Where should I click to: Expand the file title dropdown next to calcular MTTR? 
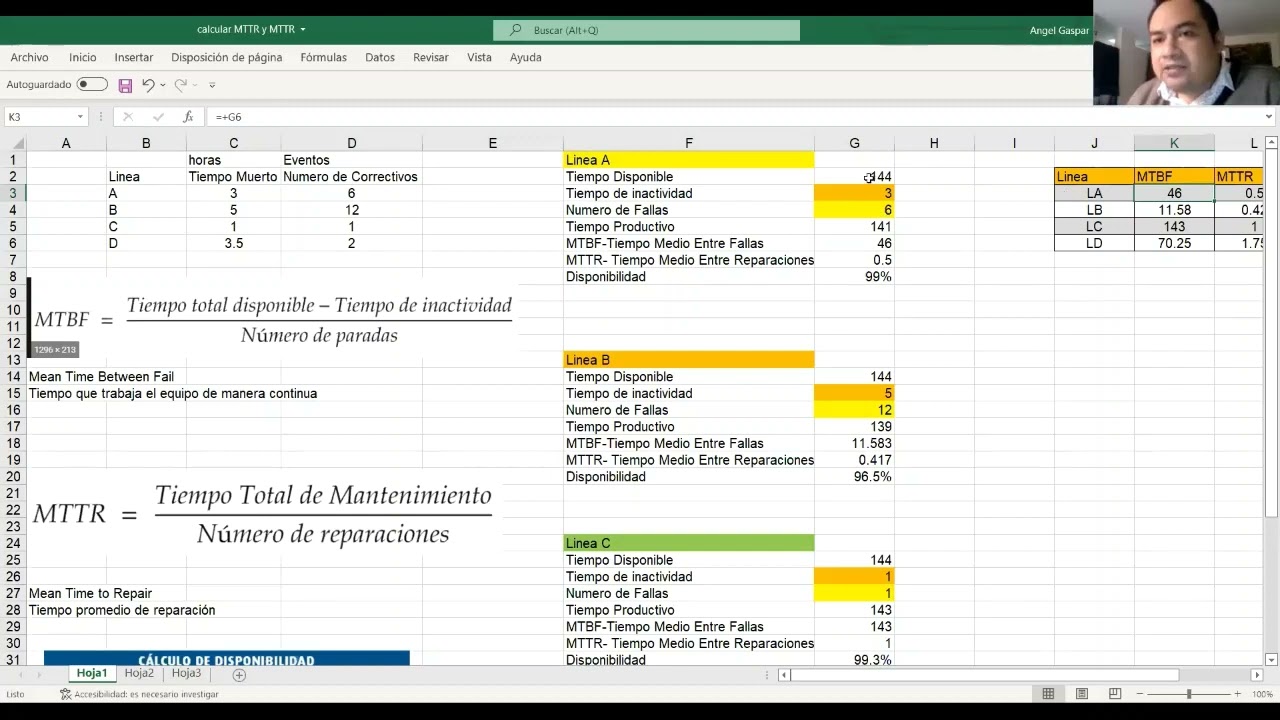[x=303, y=30]
